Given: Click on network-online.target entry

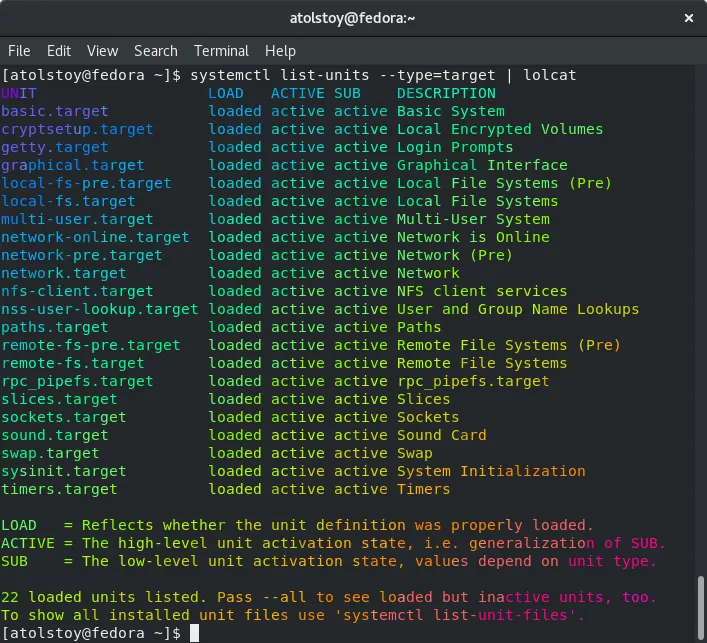Looking at the screenshot, I should (95, 237).
